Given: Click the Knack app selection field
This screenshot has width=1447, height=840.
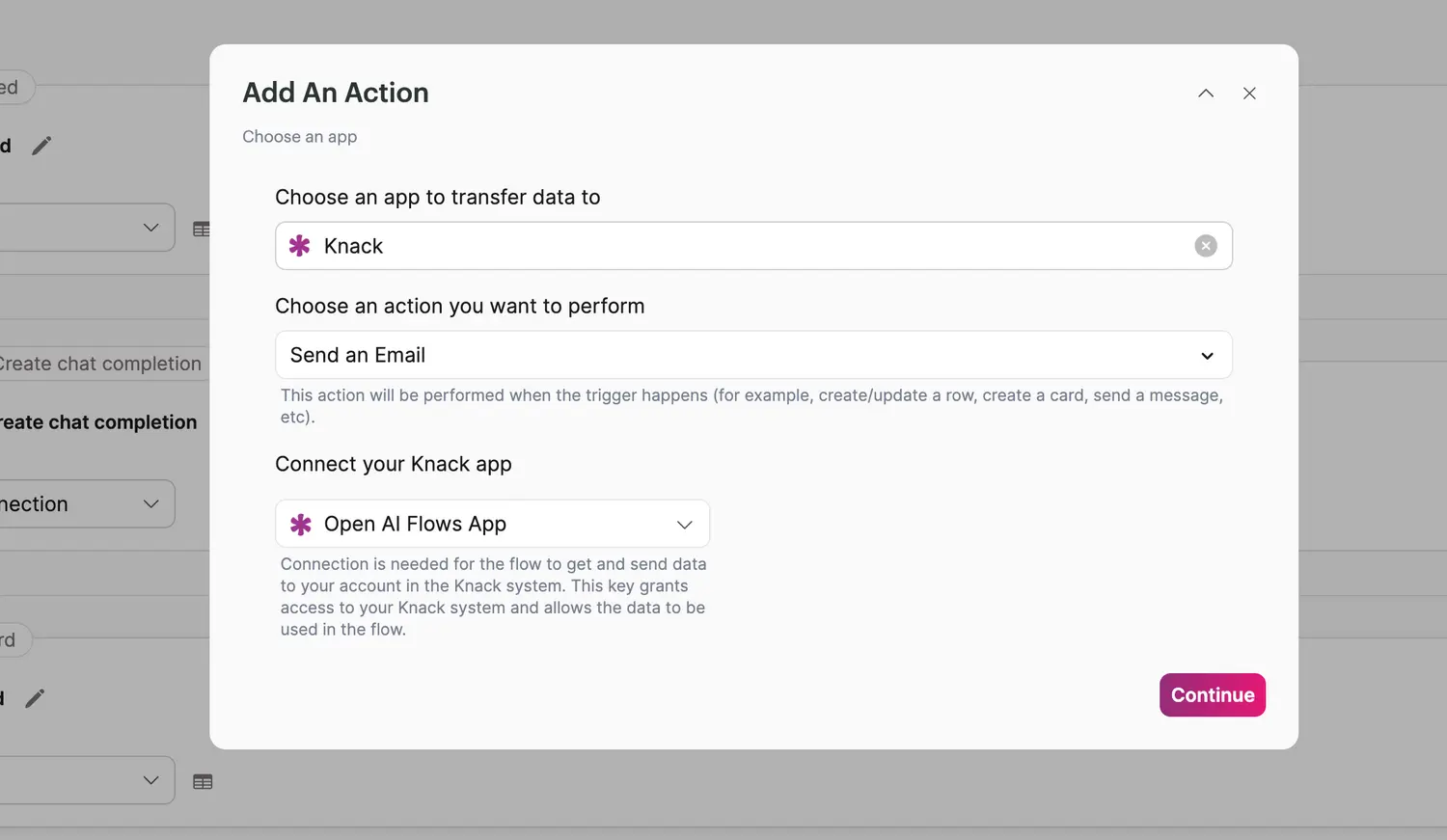Looking at the screenshot, I should coord(752,246).
